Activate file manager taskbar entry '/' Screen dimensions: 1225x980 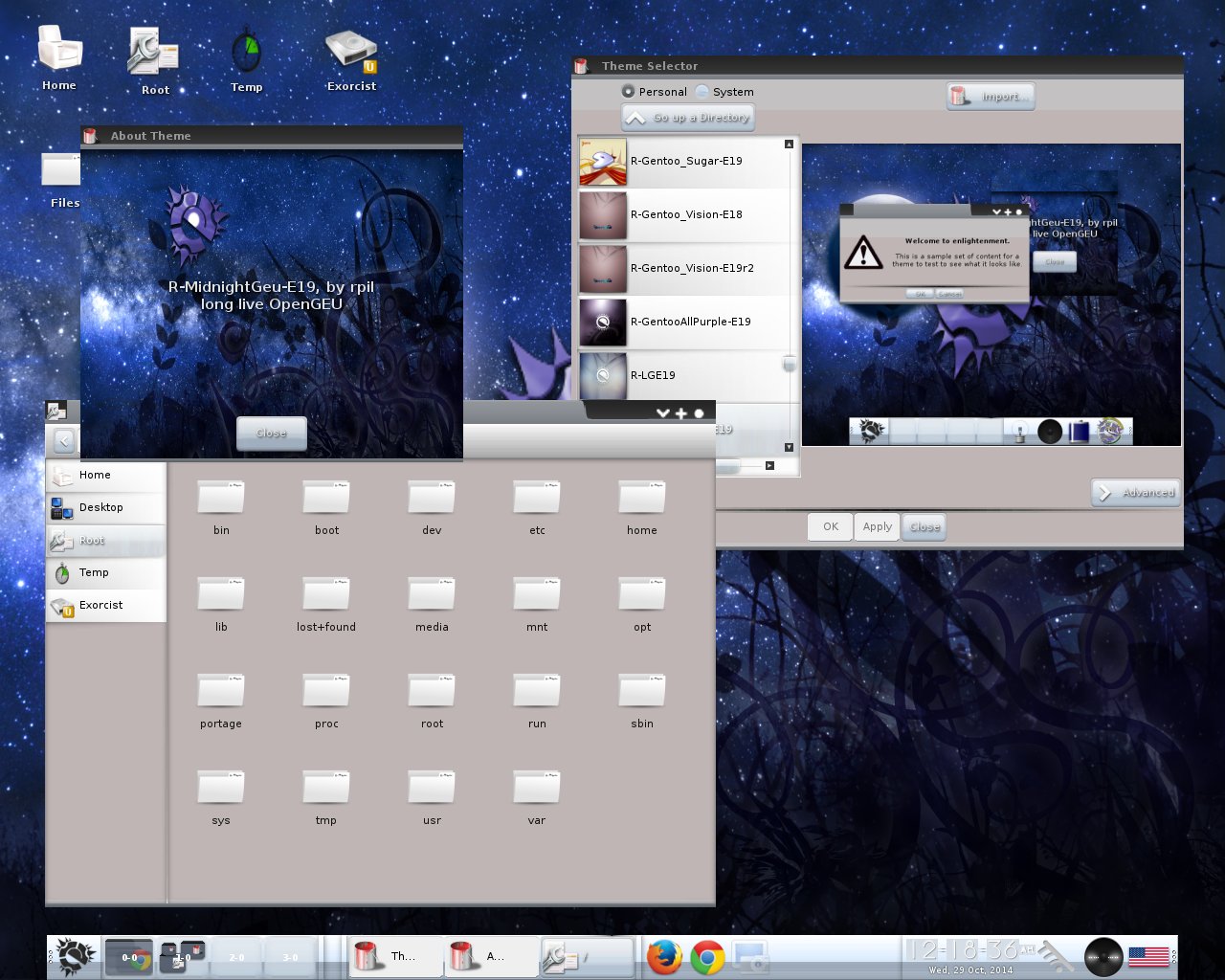click(586, 956)
